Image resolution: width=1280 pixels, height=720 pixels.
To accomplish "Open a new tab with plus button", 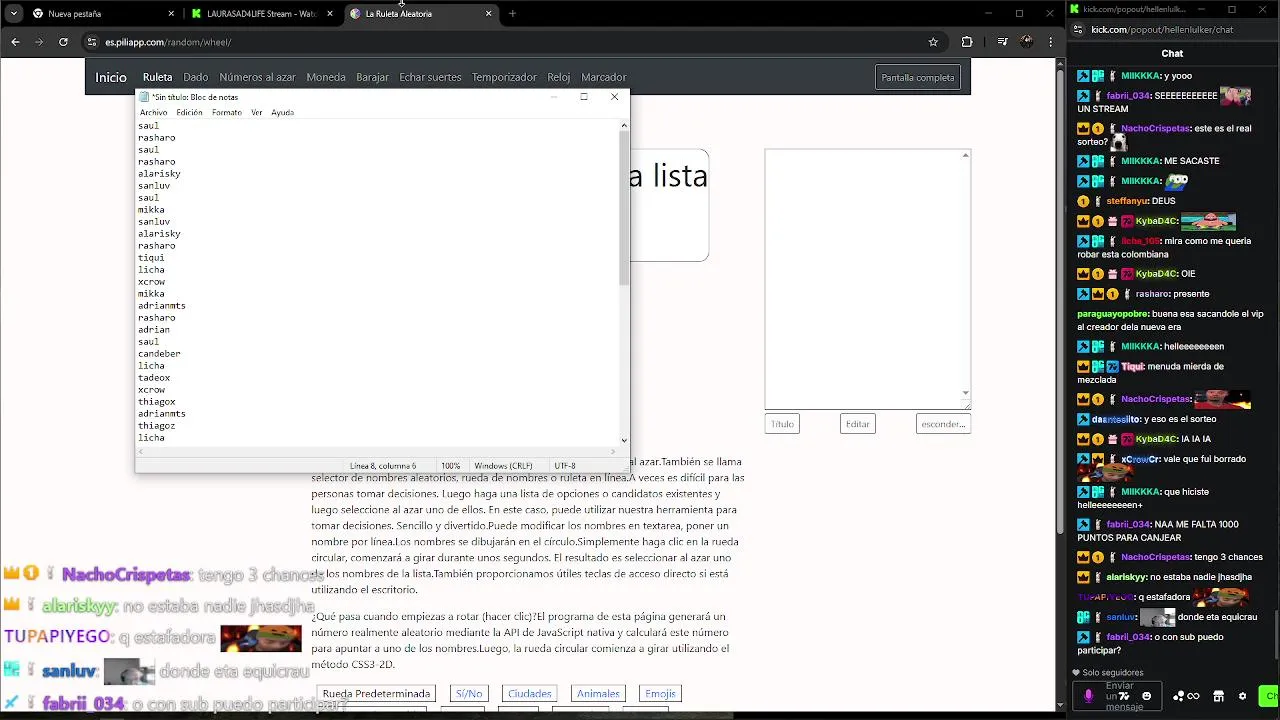I will click(x=512, y=14).
